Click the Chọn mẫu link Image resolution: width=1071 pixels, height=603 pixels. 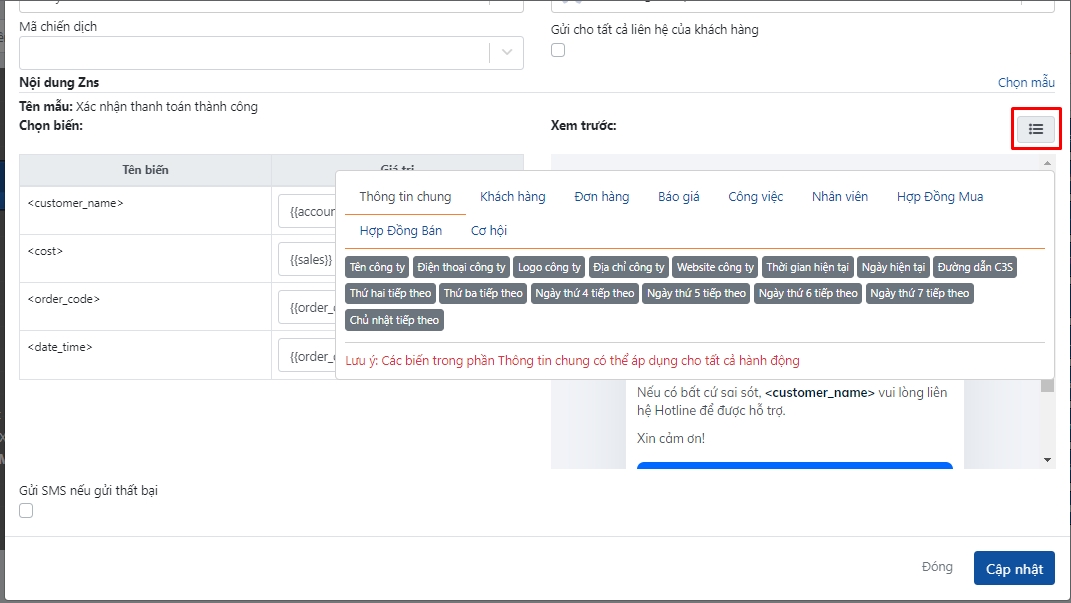pyautogui.click(x=1026, y=82)
